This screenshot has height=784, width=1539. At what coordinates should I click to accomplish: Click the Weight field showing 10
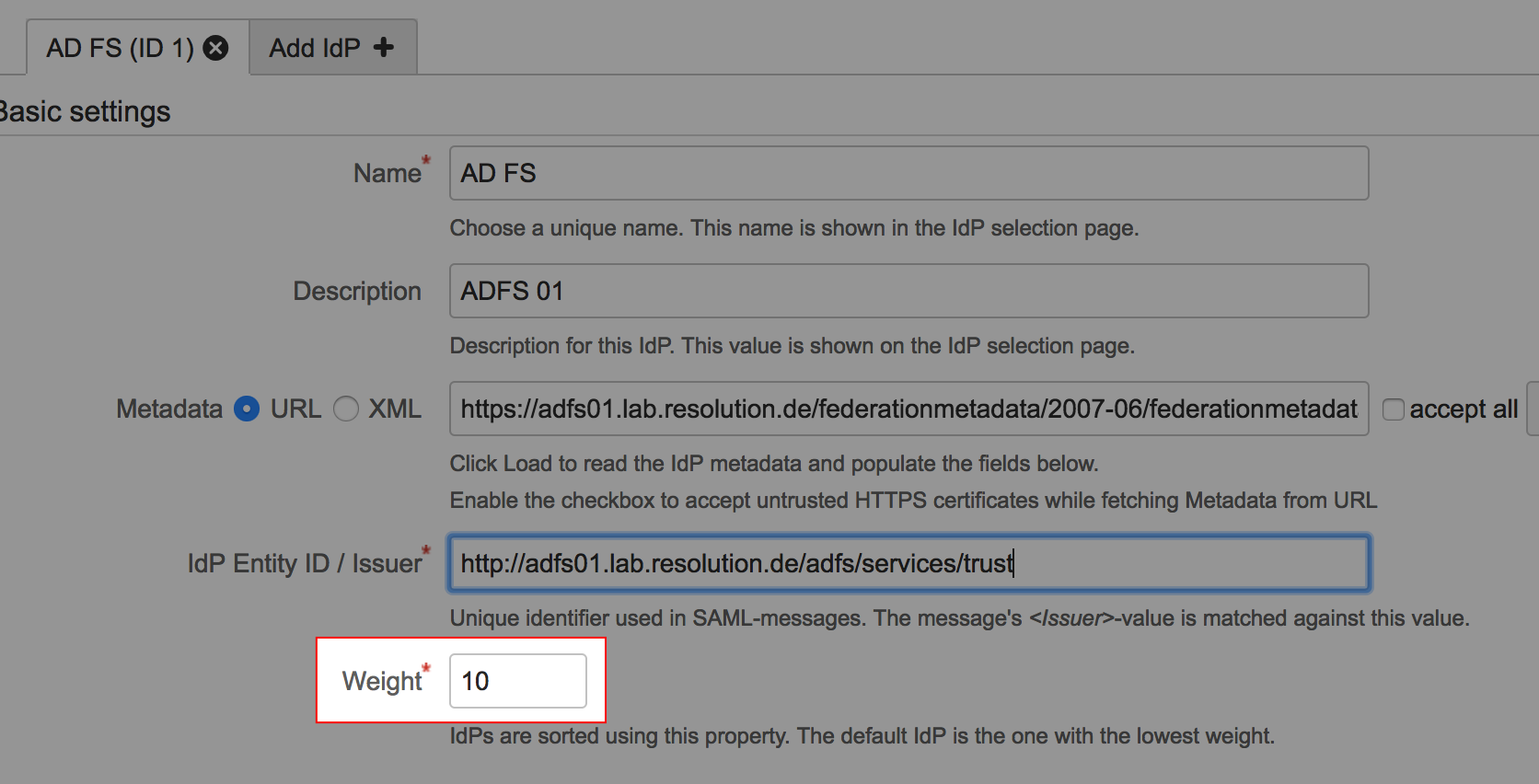click(x=517, y=681)
